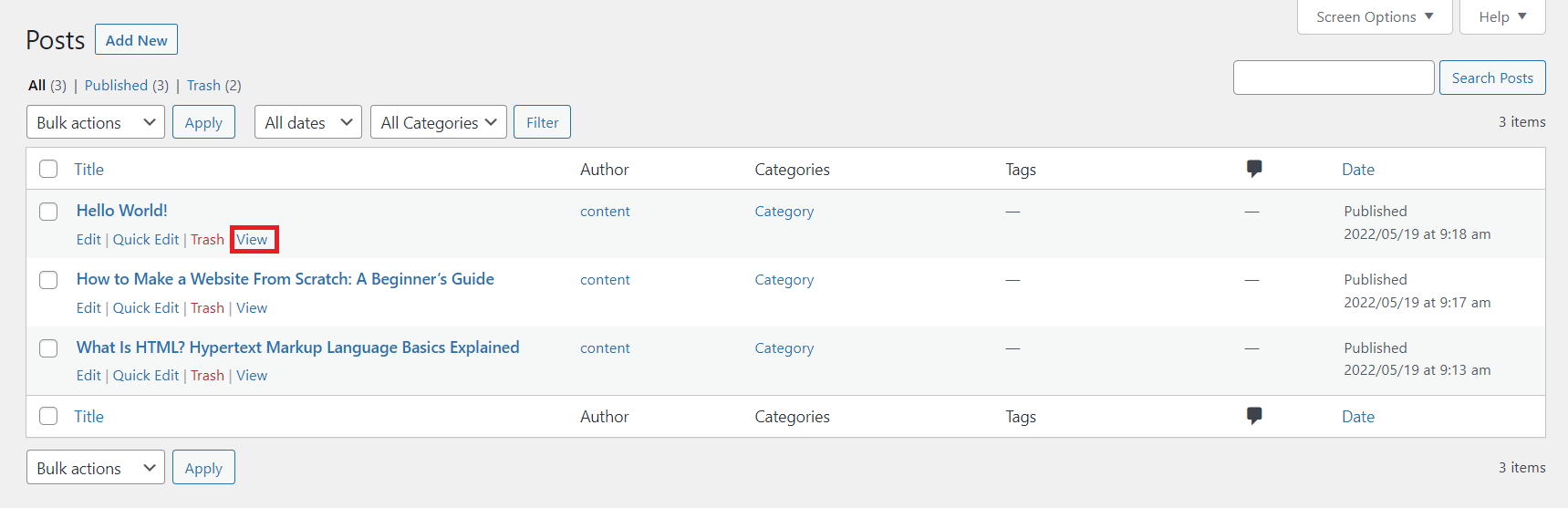Check the Hello World! post checkbox
Screen dimensions: 1568x508
pos(48,212)
